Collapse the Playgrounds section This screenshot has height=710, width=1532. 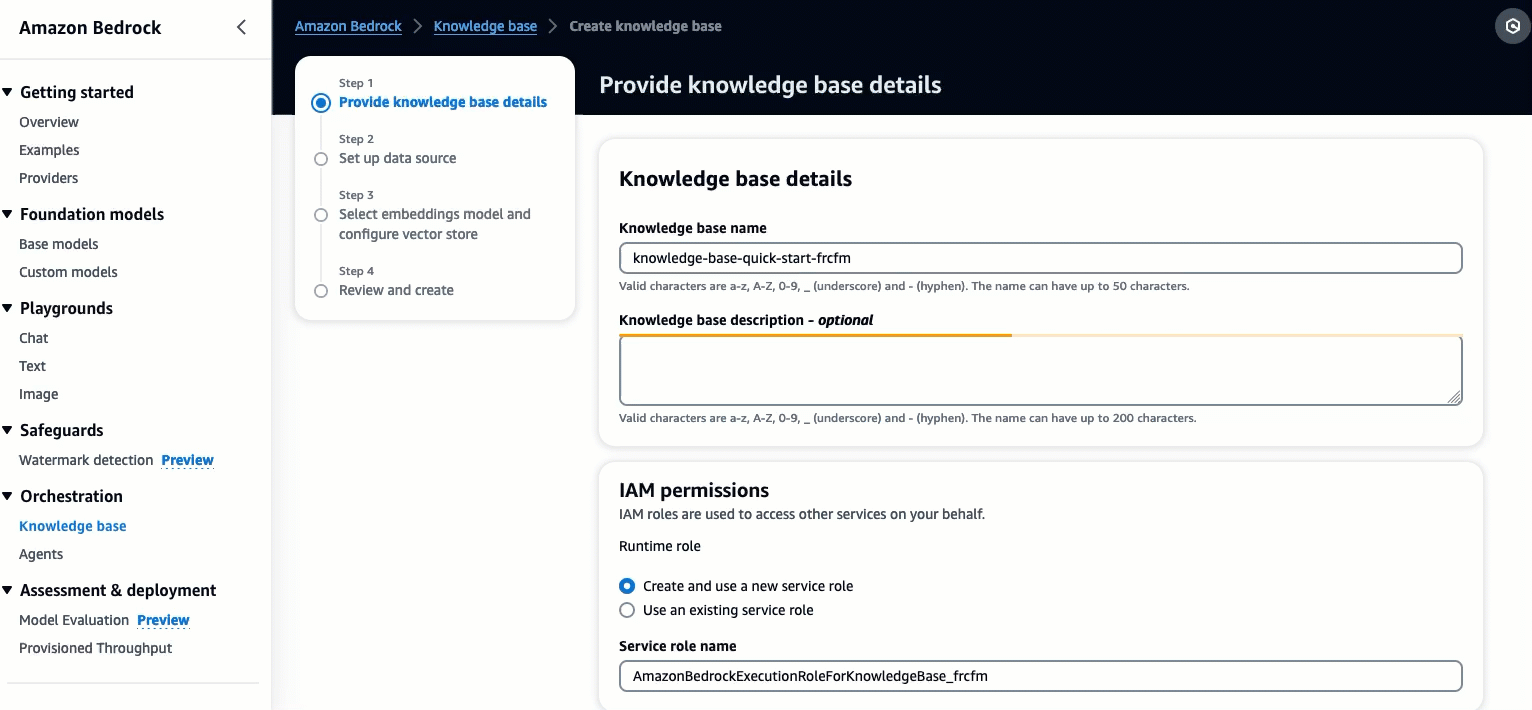click(8, 308)
